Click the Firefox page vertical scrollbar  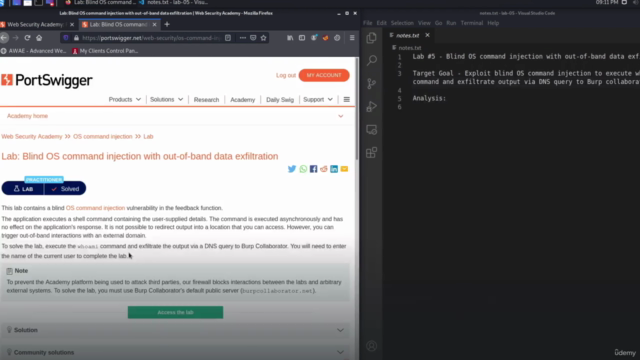click(357, 110)
